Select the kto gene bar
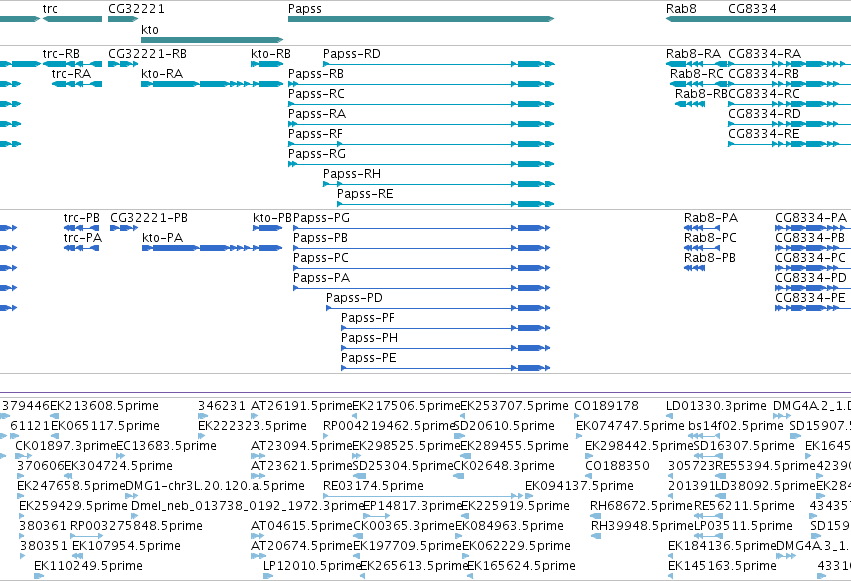This screenshot has height=581, width=851. (x=212, y=40)
